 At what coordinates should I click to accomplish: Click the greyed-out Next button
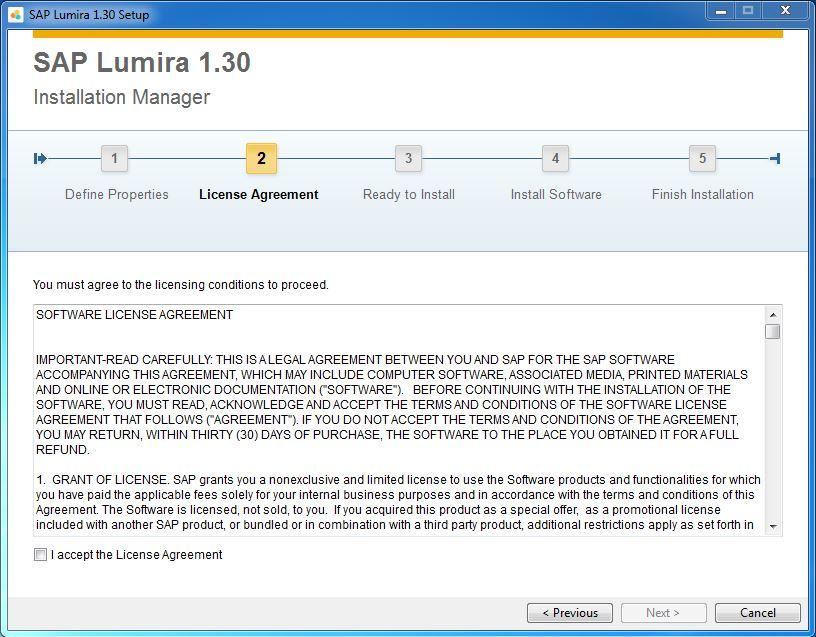point(664,613)
